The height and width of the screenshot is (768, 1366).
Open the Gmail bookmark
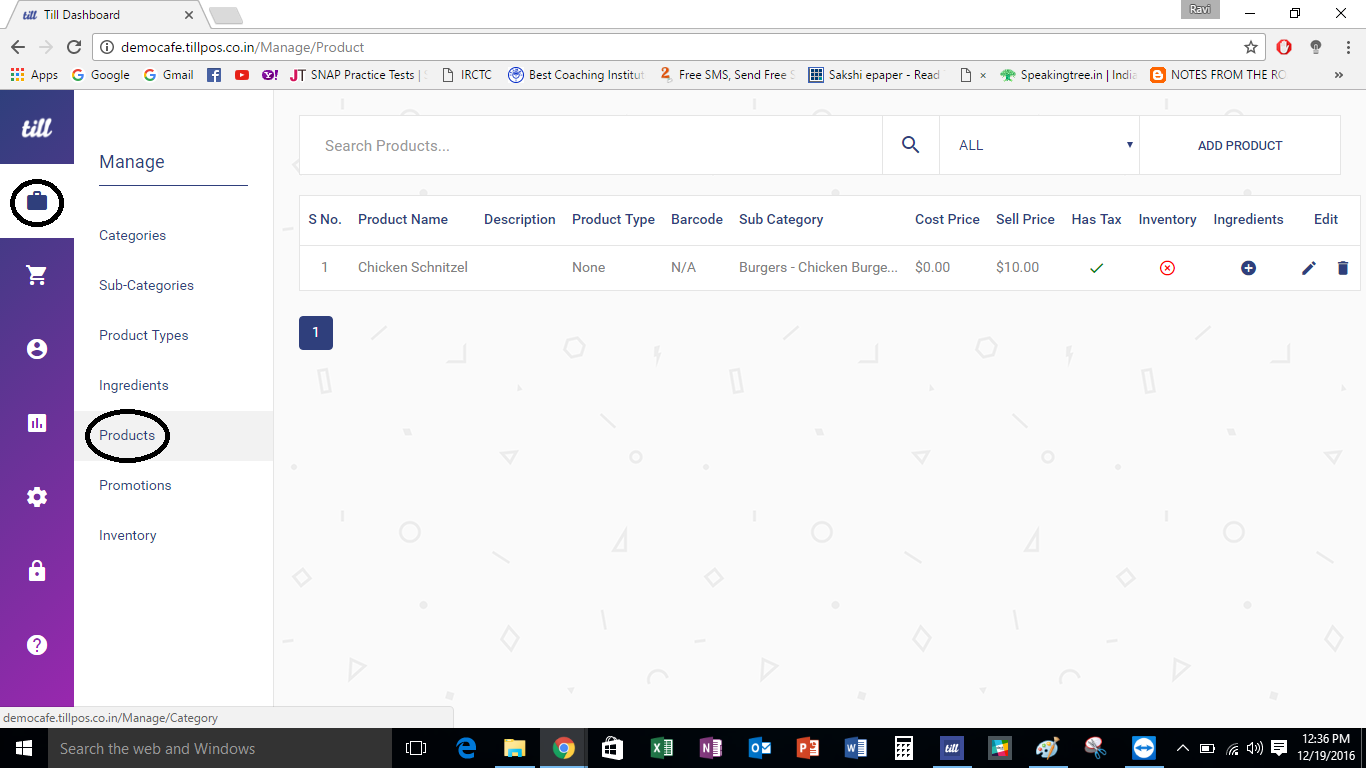[169, 75]
